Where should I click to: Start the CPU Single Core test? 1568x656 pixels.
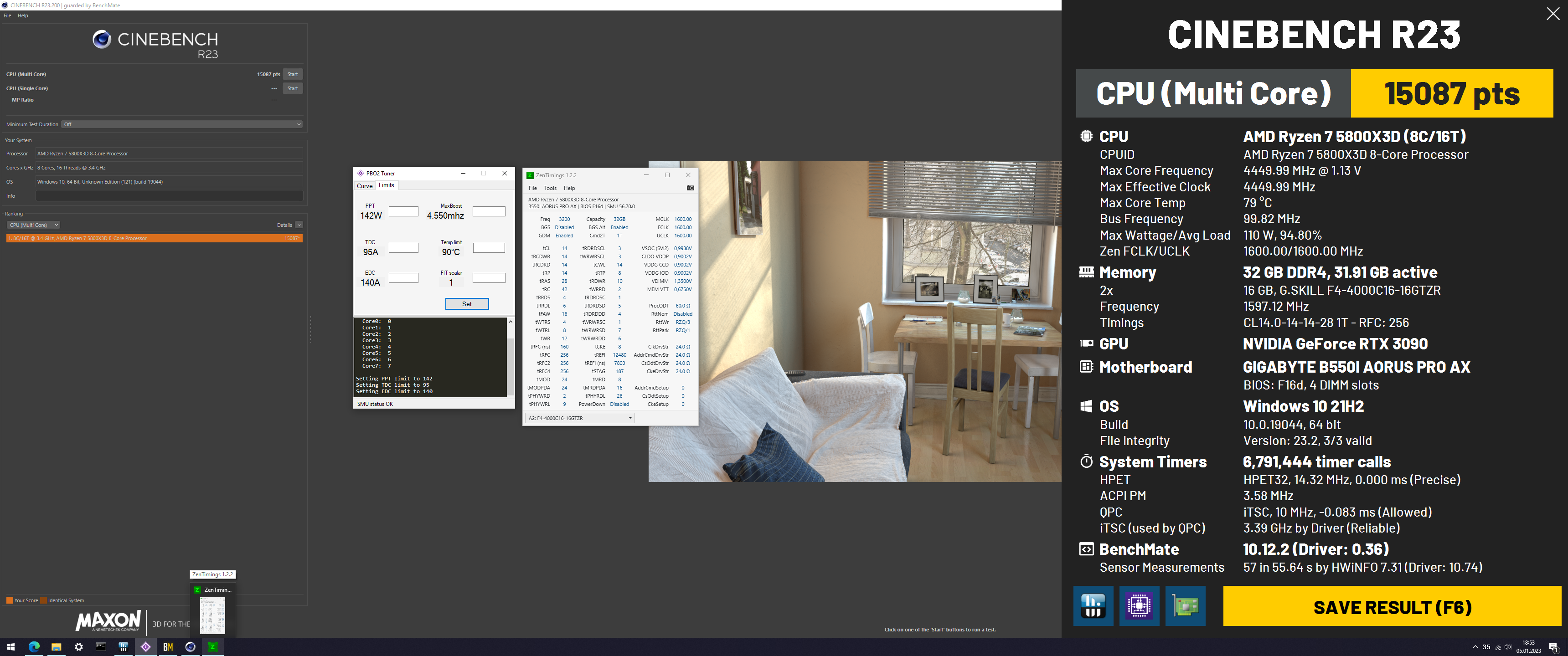292,88
